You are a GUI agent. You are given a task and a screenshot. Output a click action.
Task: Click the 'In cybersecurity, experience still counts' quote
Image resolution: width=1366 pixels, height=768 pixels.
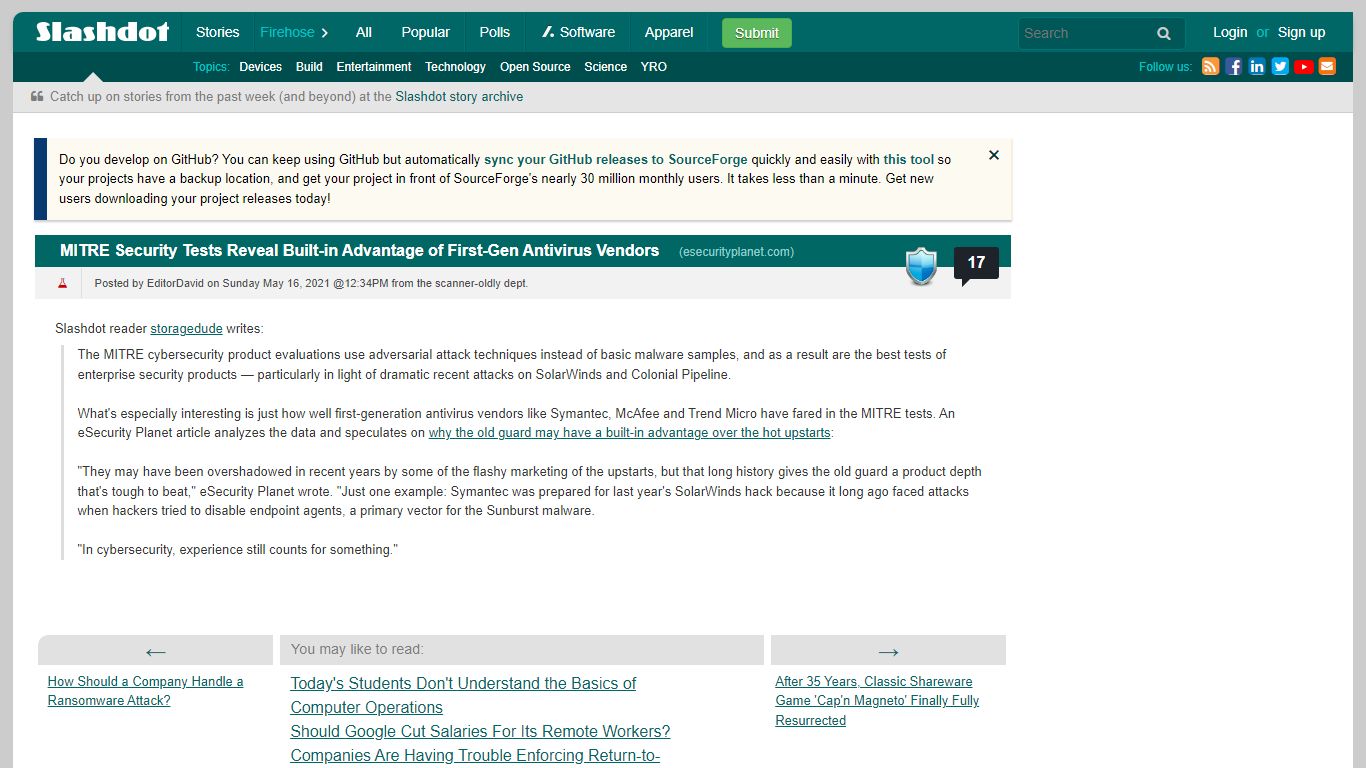coord(238,550)
